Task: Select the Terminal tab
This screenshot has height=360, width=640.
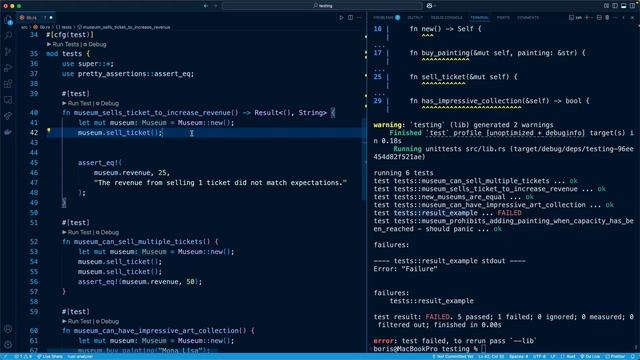Action: point(479,18)
